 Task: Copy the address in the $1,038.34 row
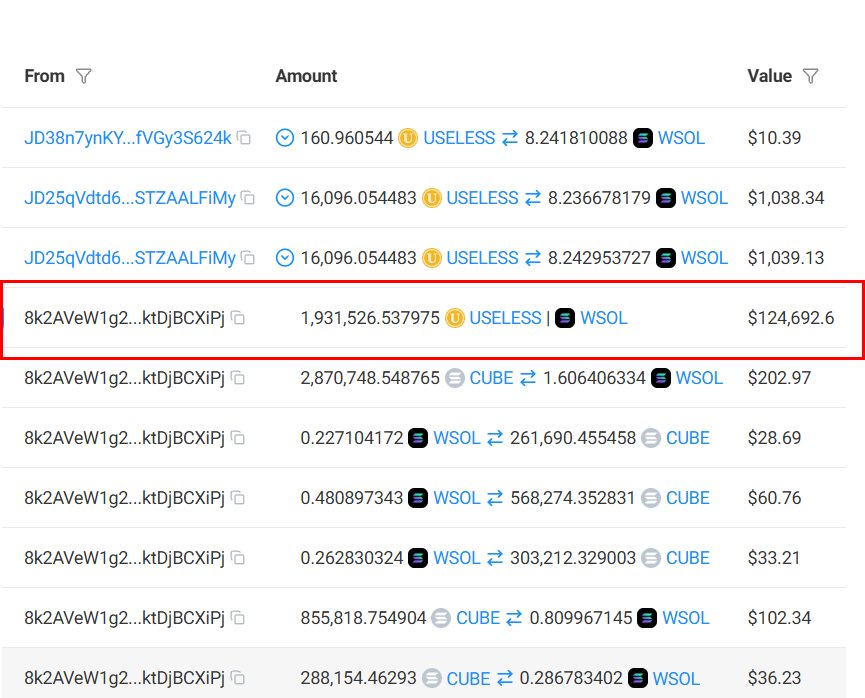pyautogui.click(x=248, y=198)
